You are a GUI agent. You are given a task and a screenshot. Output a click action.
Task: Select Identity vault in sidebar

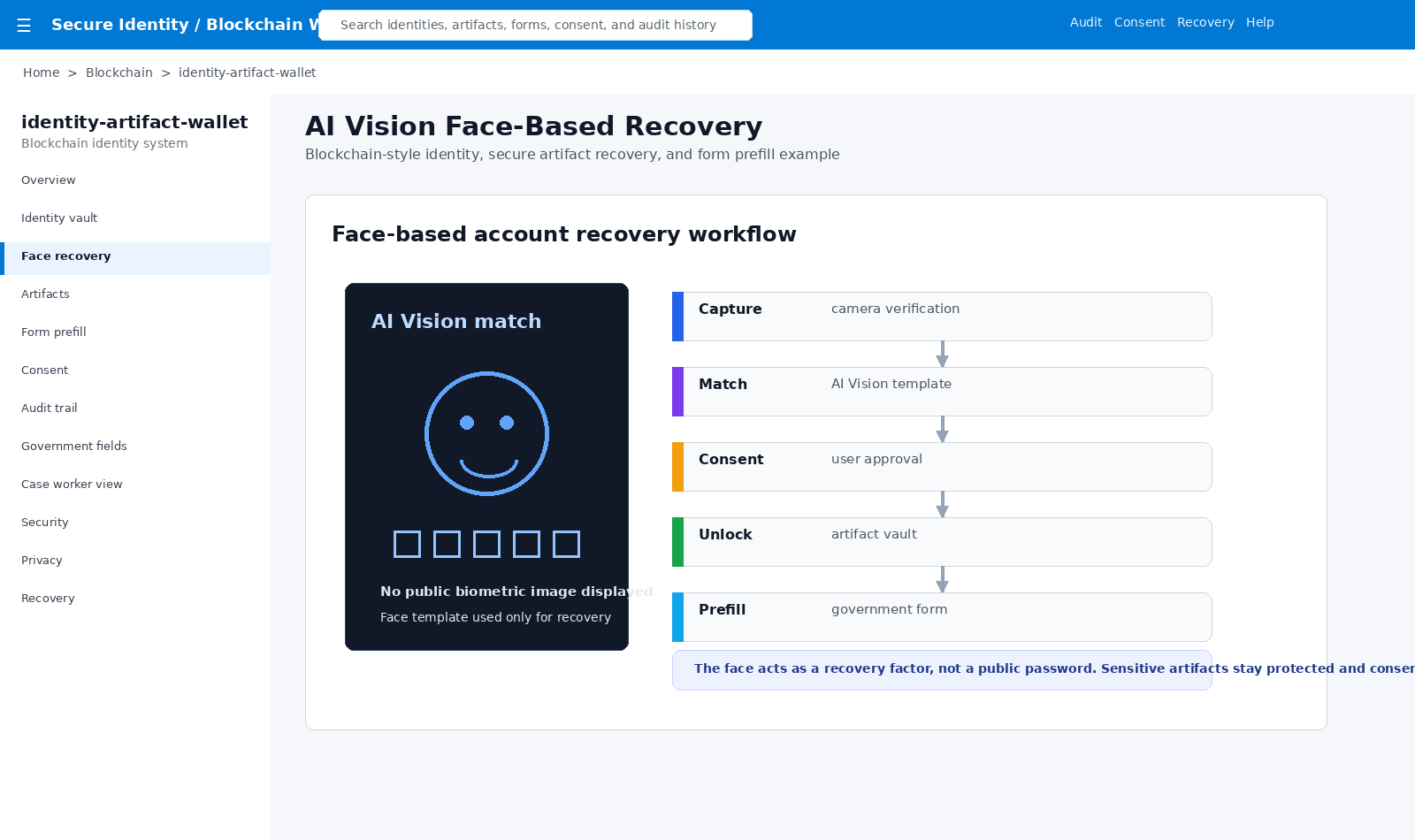pos(135,218)
